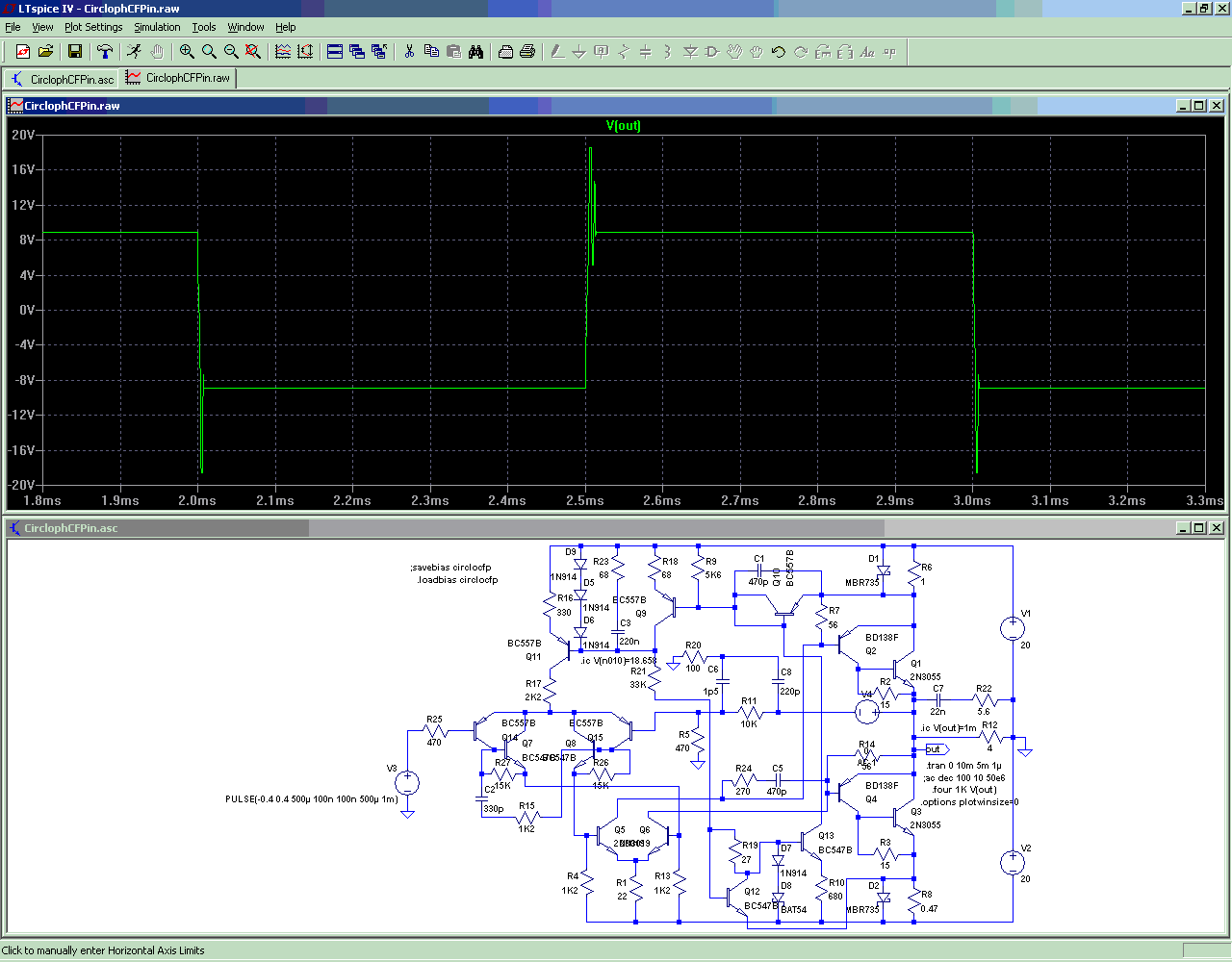Select the Place Inductor tool
This screenshot has height=962, width=1232.
point(668,52)
